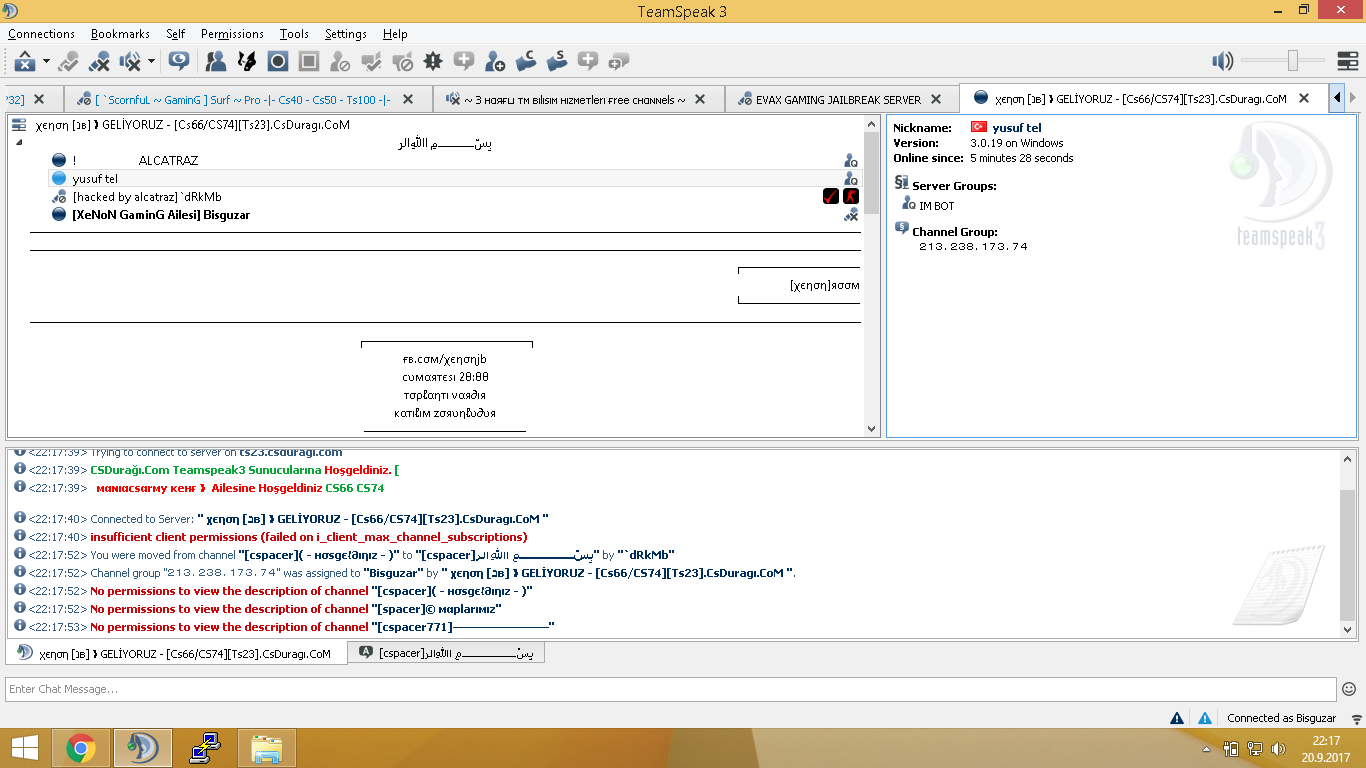
Task: Click the Enter Chat Message input field
Action: pos(671,689)
